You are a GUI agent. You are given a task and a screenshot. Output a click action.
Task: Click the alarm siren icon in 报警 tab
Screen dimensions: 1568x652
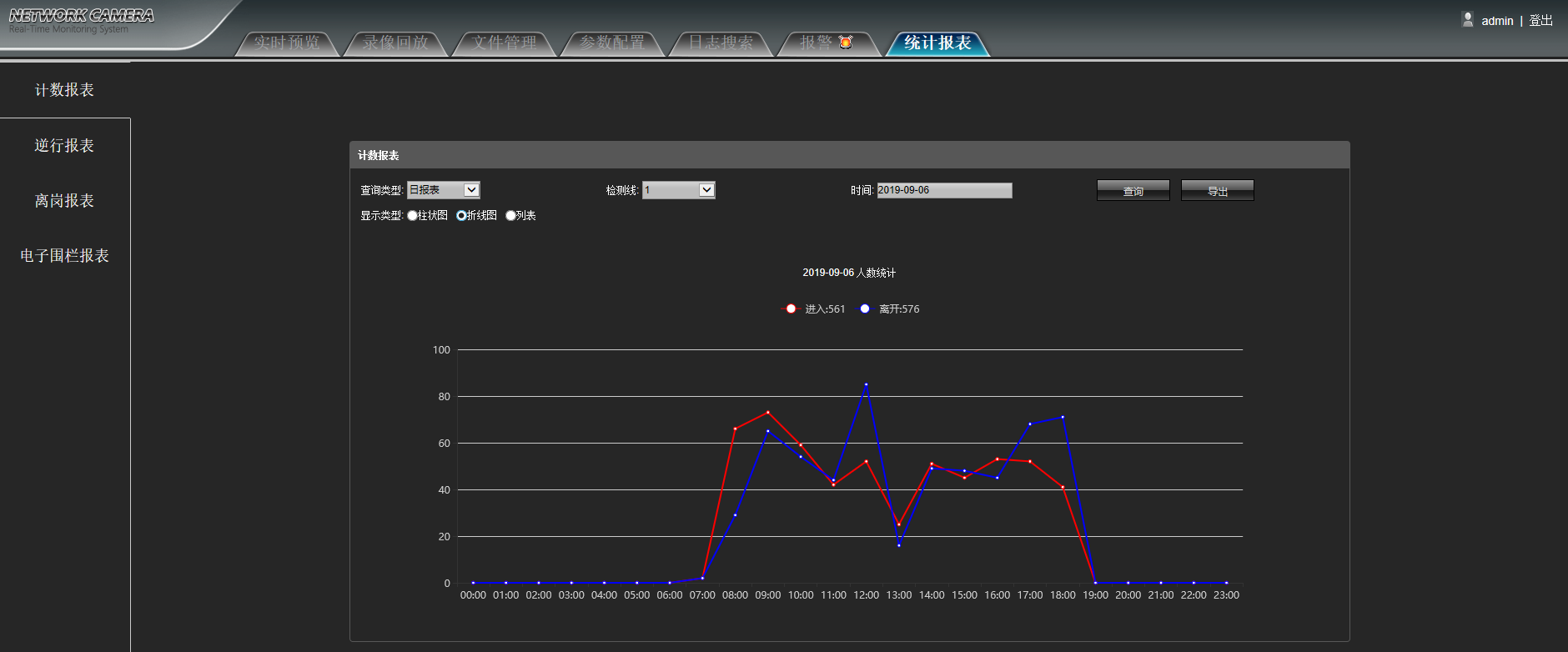tap(846, 42)
